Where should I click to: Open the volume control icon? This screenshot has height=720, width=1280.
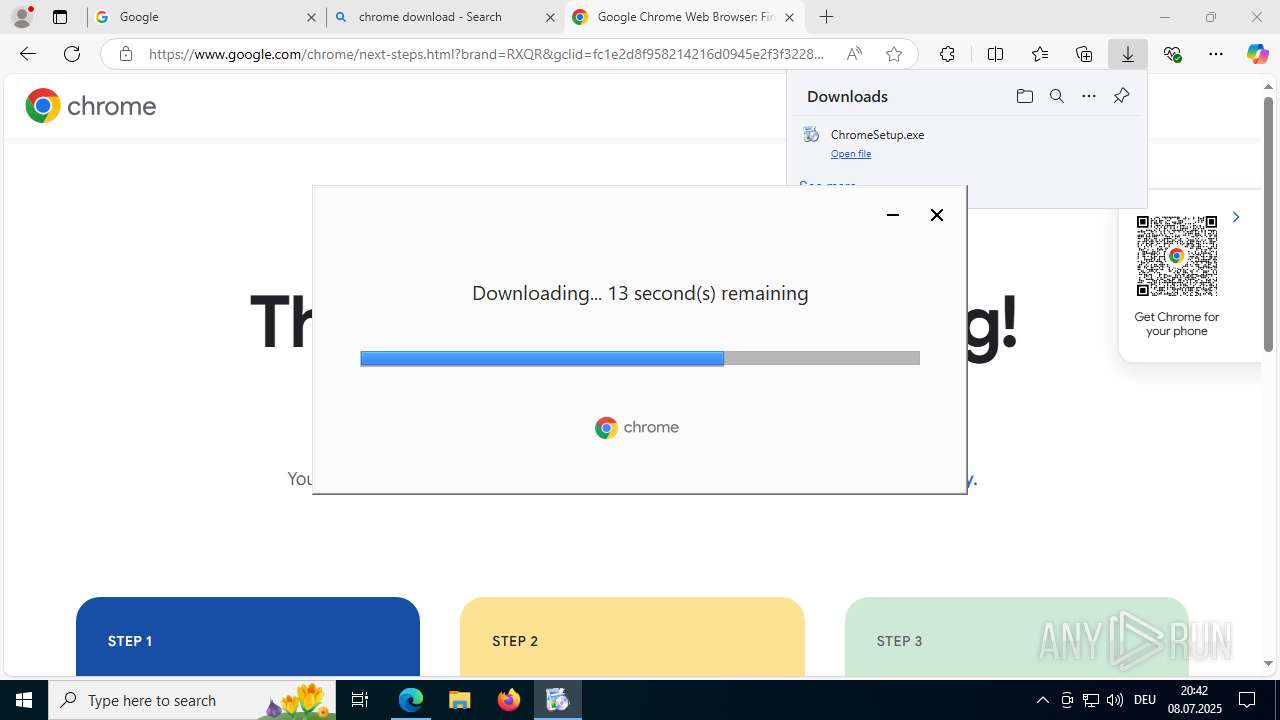point(1114,700)
